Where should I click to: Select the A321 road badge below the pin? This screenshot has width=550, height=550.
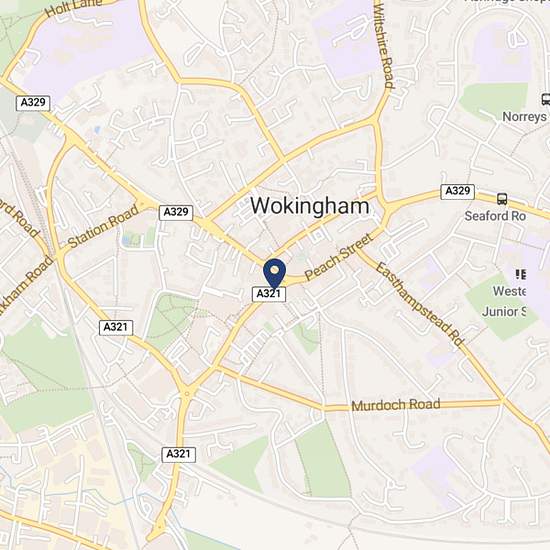pyautogui.click(x=269, y=294)
